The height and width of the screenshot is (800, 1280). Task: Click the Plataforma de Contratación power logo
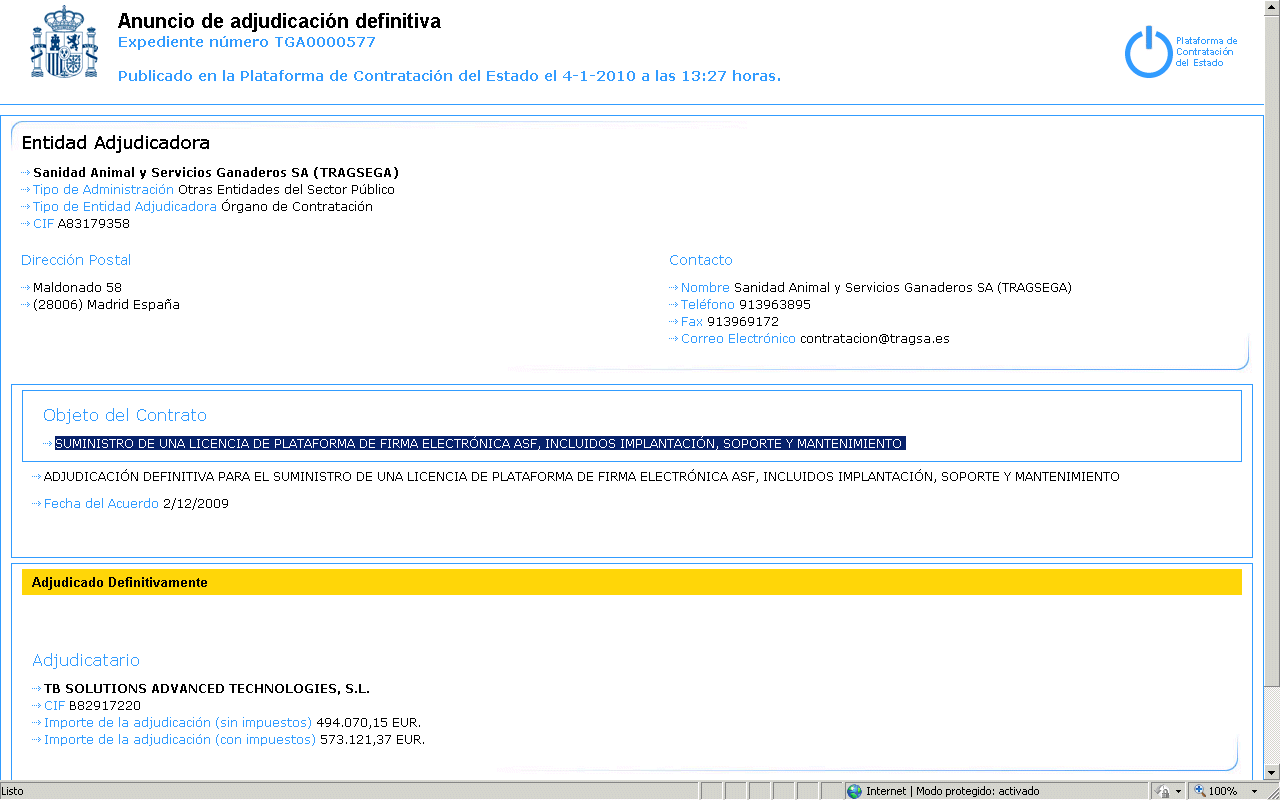(x=1147, y=52)
